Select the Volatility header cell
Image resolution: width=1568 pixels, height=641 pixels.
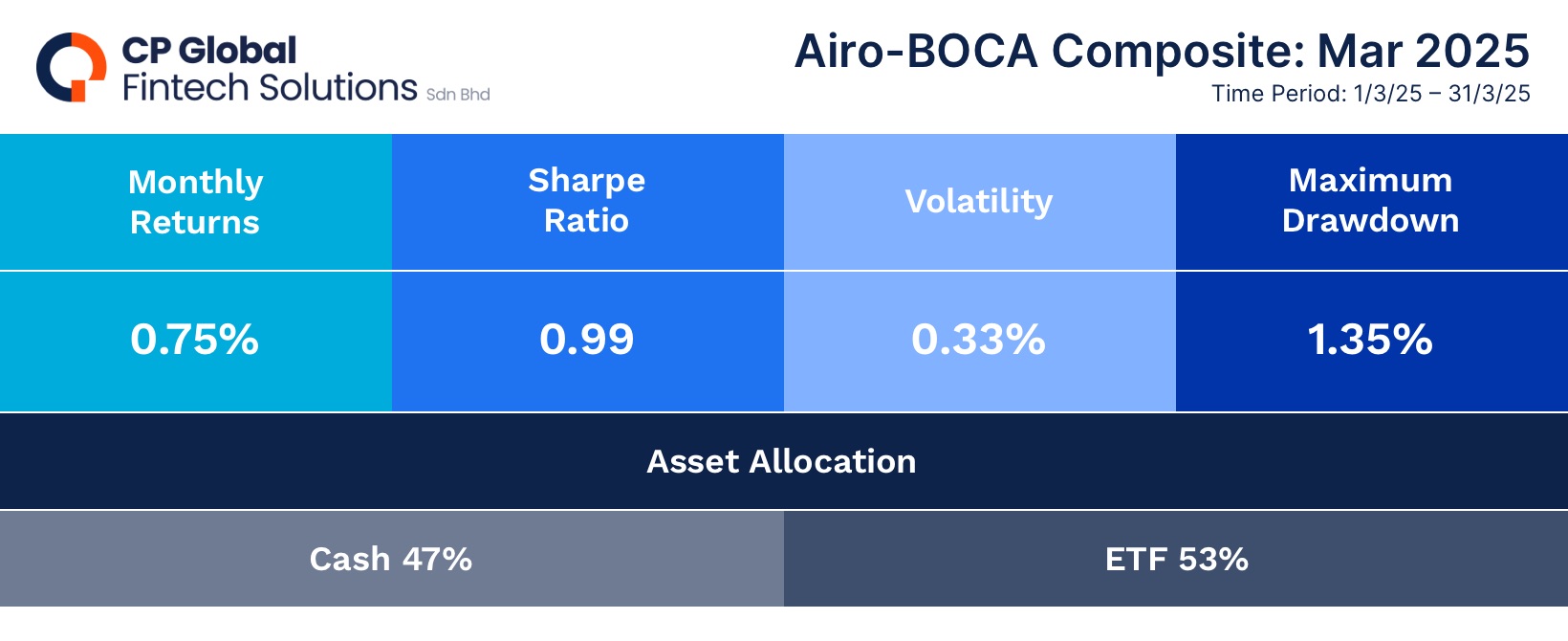979,202
